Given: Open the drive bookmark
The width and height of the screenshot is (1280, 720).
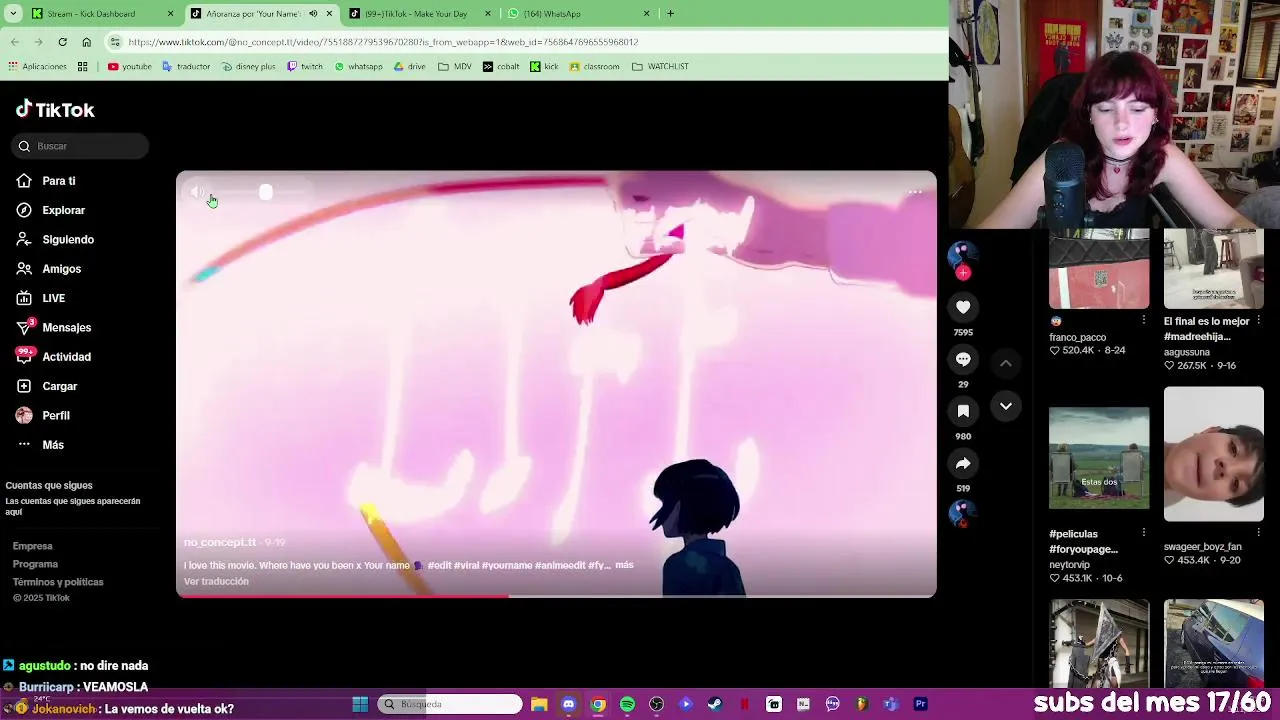Looking at the screenshot, I should pos(409,67).
